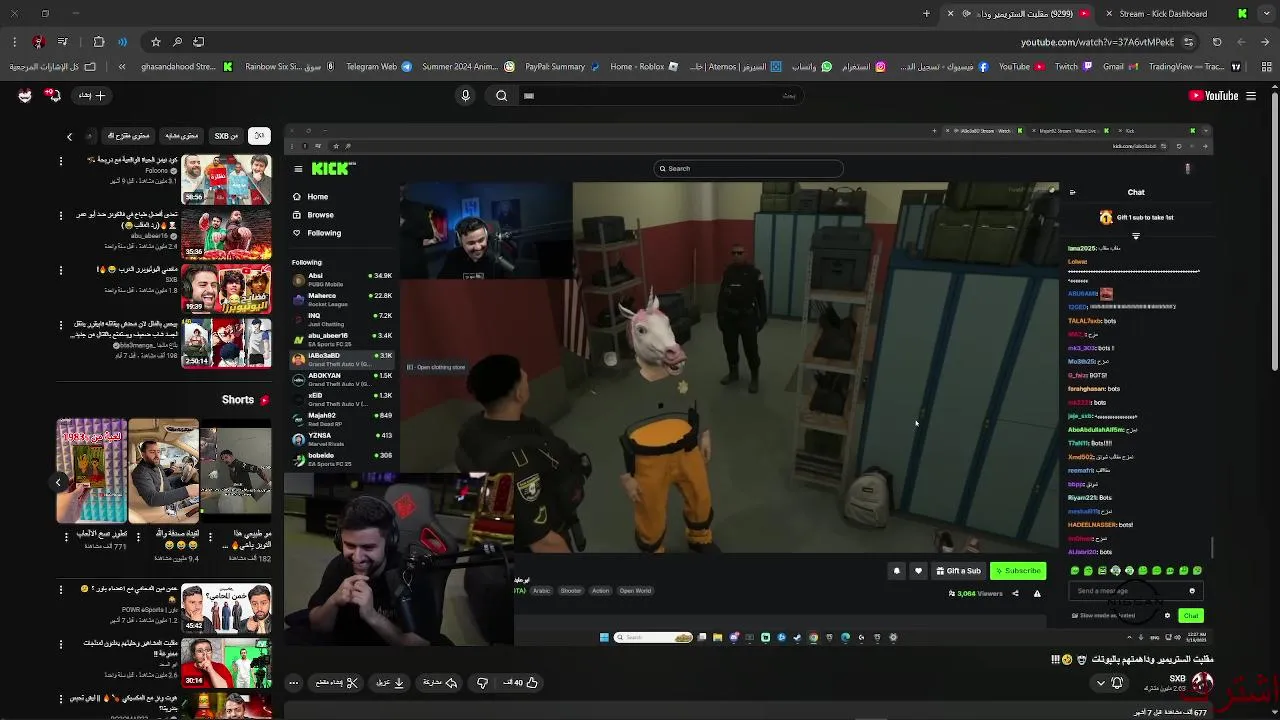Open the browser extensions puzzle icon
The image size is (1280, 720).
(99, 42)
